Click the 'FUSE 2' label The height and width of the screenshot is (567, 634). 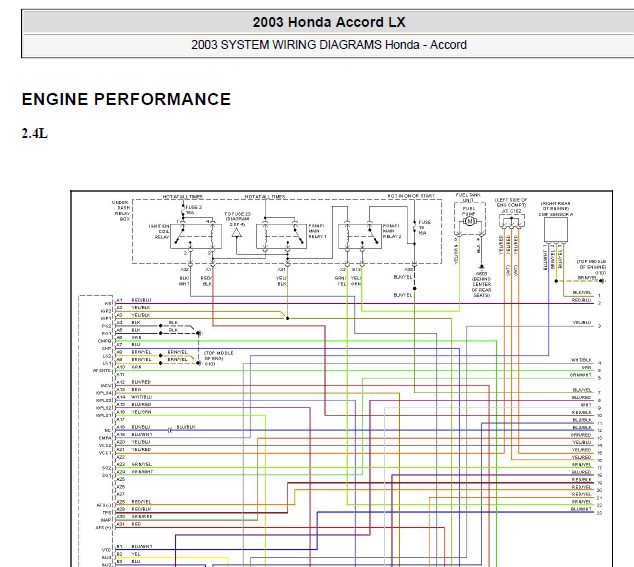coord(194,207)
